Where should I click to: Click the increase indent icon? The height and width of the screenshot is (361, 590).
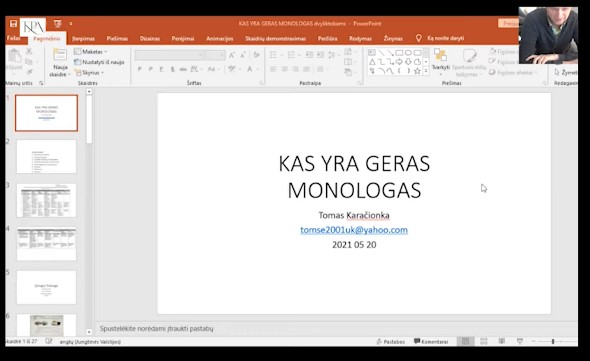pos(321,55)
